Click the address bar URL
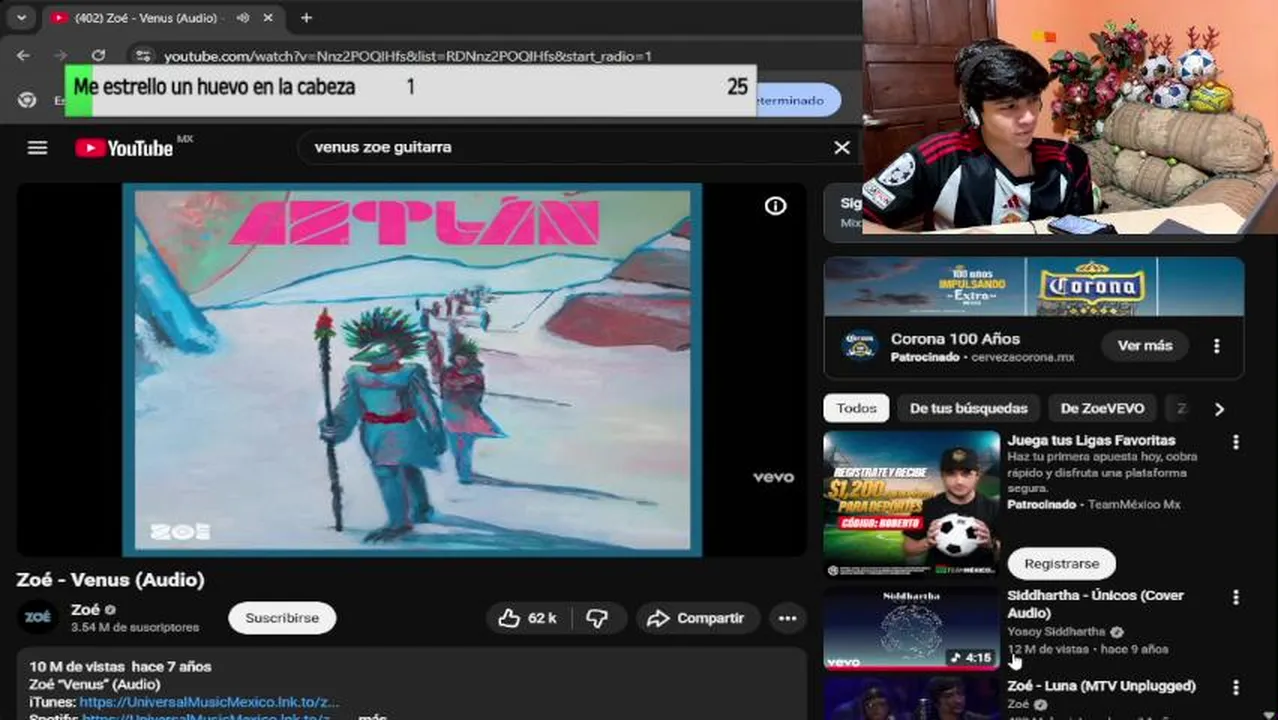The width and height of the screenshot is (1278, 720). coord(408,56)
